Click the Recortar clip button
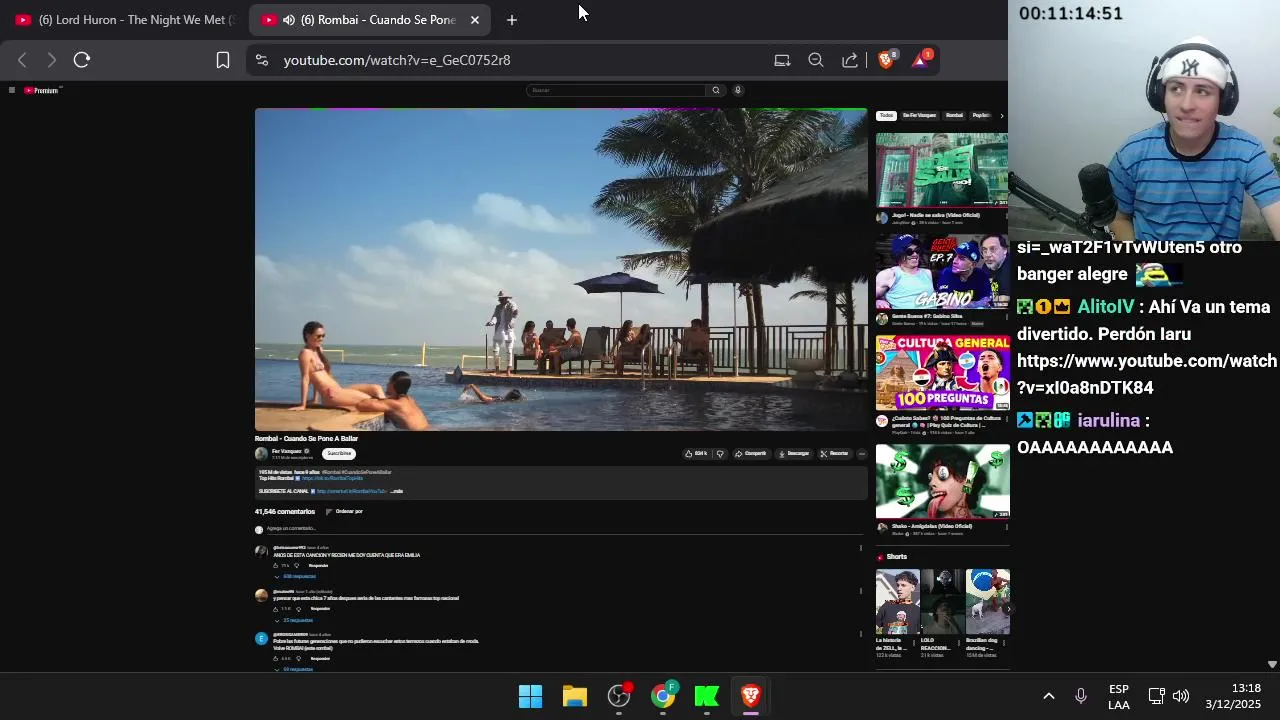The image size is (1280, 720). pyautogui.click(x=834, y=453)
